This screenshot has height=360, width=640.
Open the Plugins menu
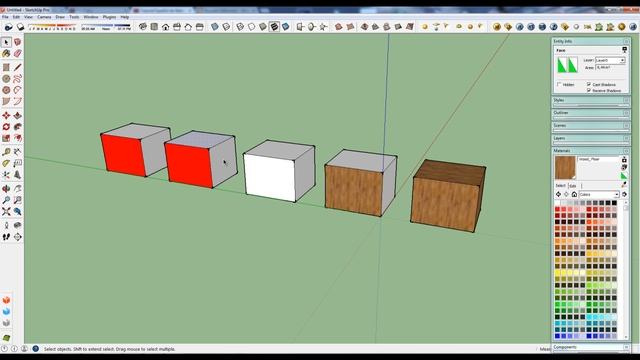pyautogui.click(x=109, y=17)
